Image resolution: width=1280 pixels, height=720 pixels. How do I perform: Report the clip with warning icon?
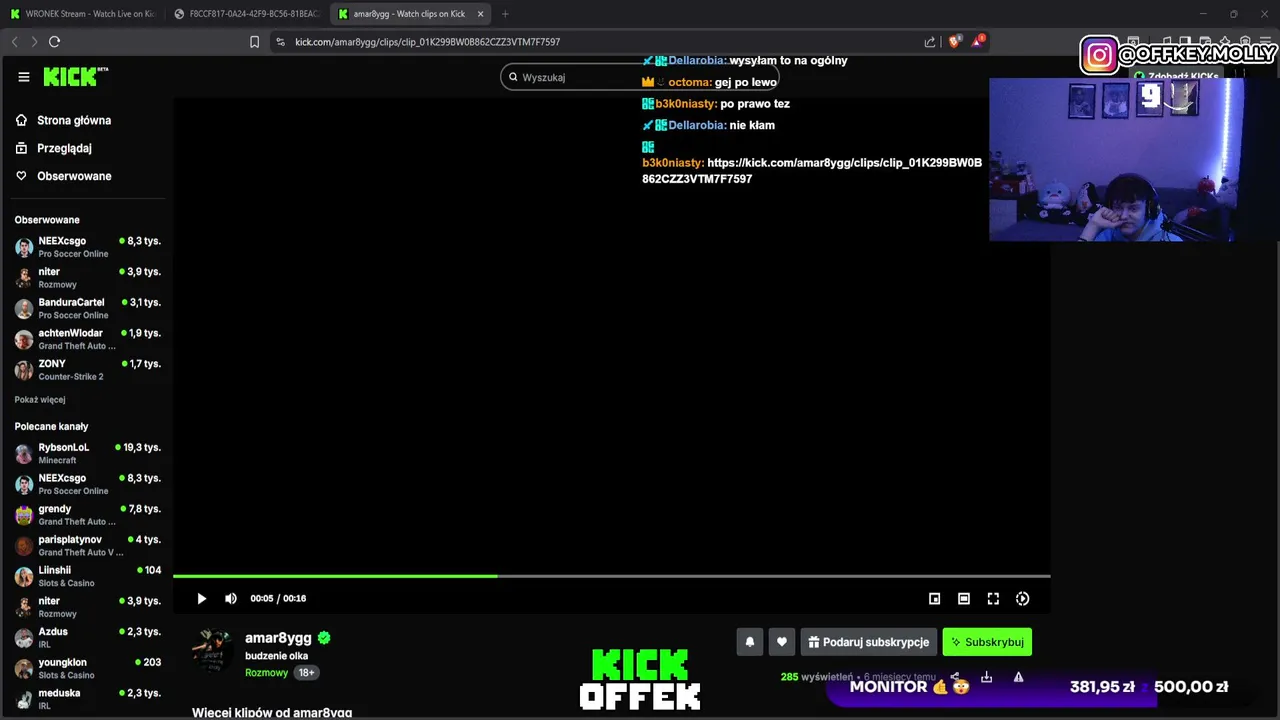click(1018, 677)
